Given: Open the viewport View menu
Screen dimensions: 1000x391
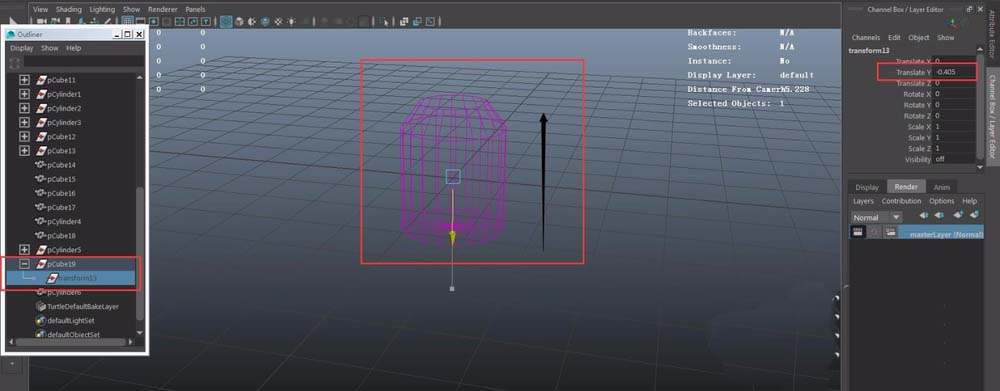Looking at the screenshot, I should [x=40, y=10].
